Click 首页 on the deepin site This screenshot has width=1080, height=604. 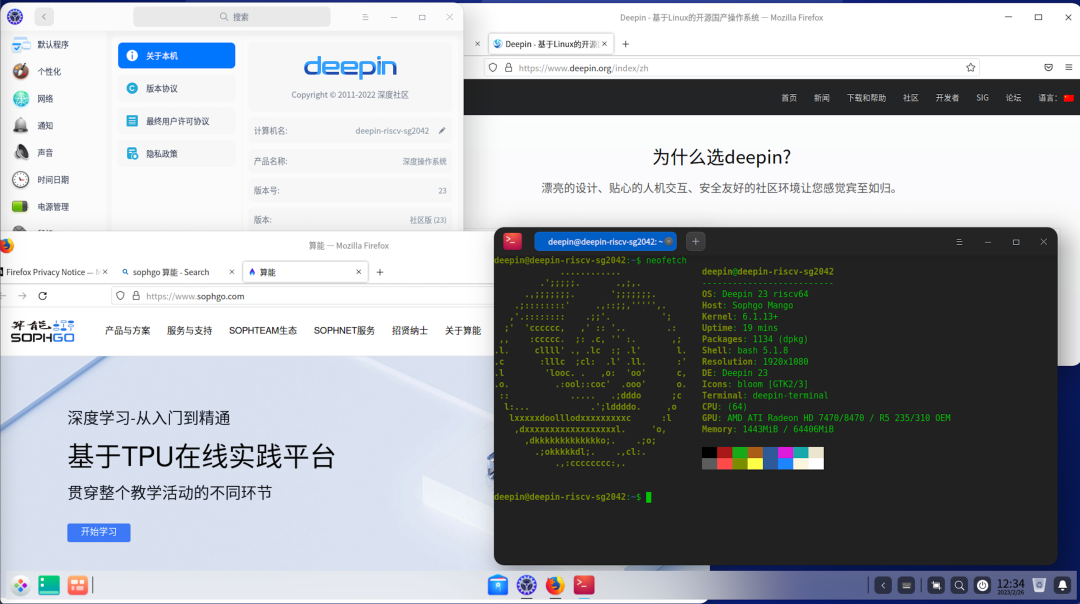(789, 98)
